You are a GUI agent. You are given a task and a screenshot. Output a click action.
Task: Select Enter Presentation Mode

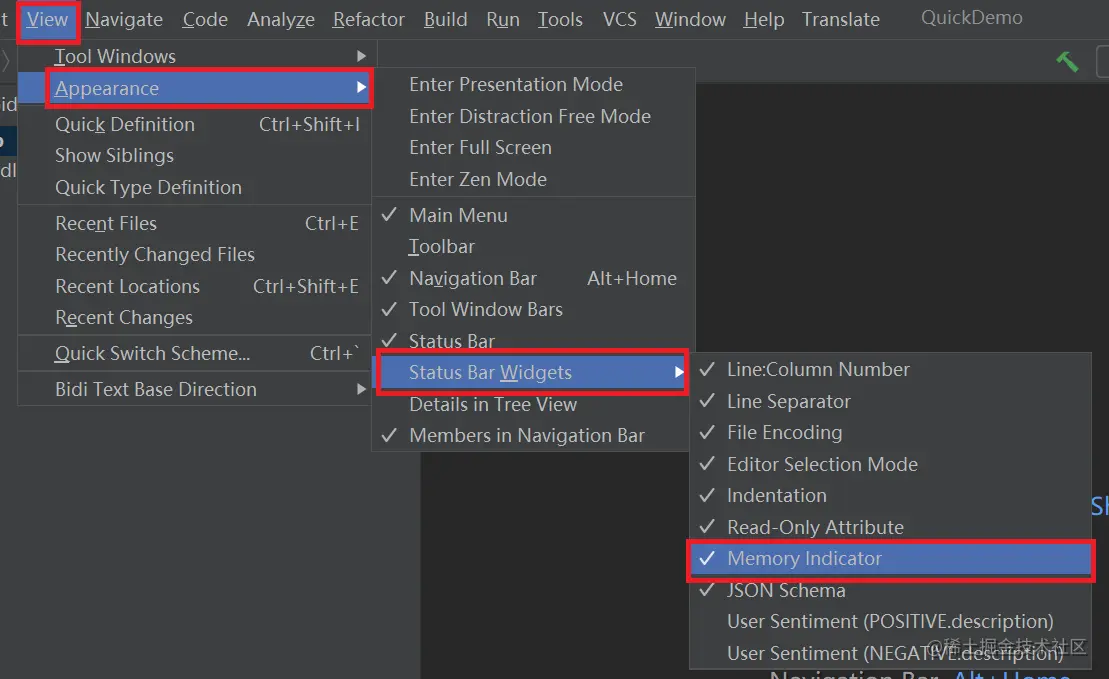[x=516, y=84]
